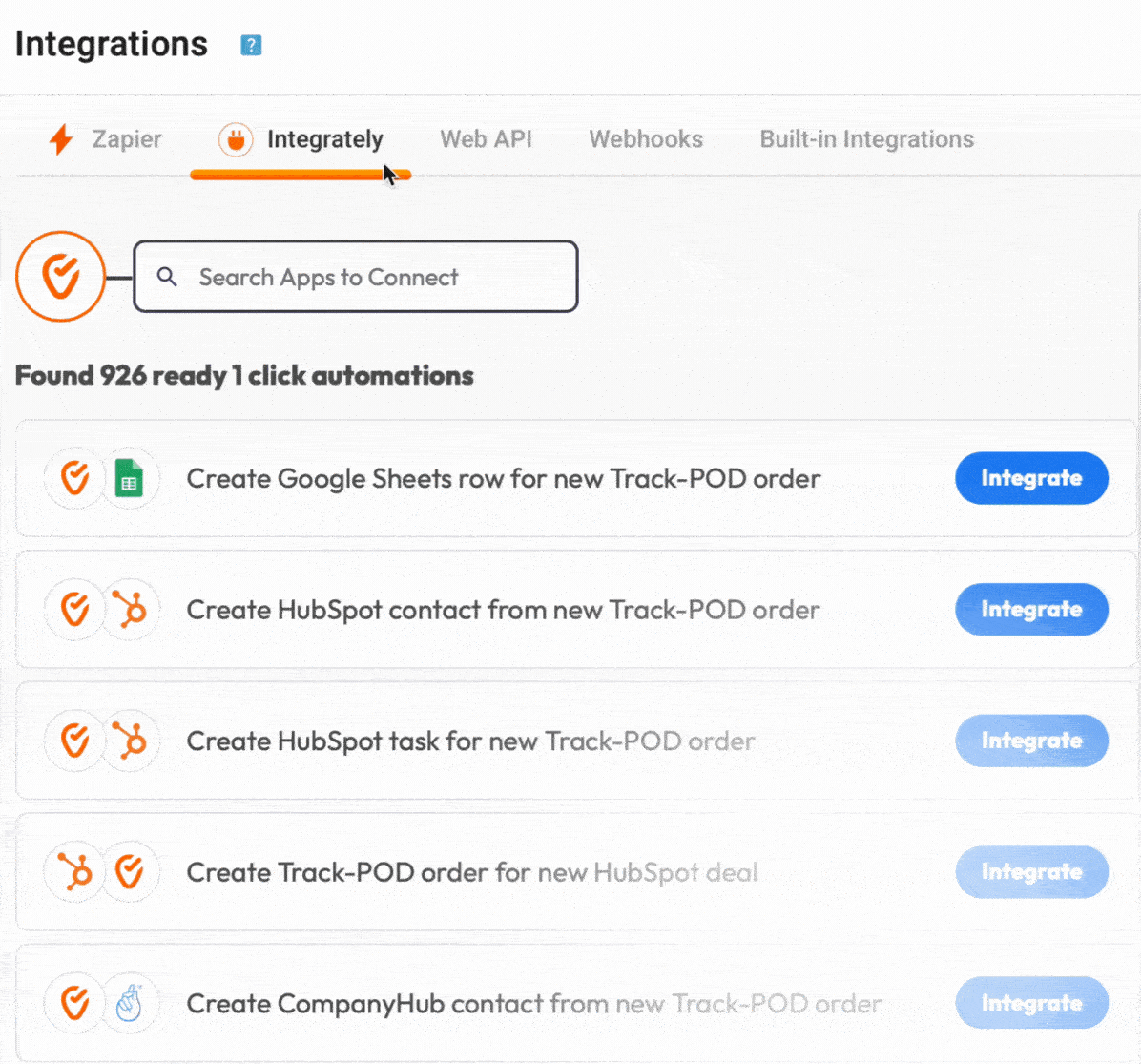
Task: Click the Zapier lightning bolt icon
Action: (x=61, y=139)
